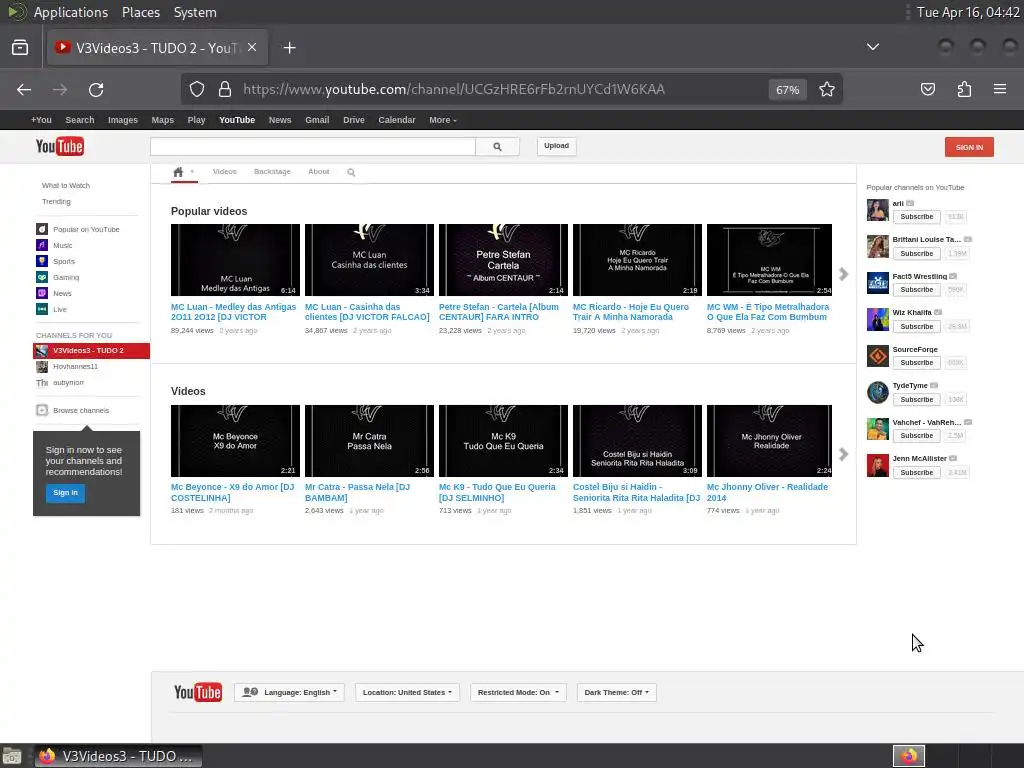Click the Firefox View icon
This screenshot has width=1024, height=768.
point(20,48)
